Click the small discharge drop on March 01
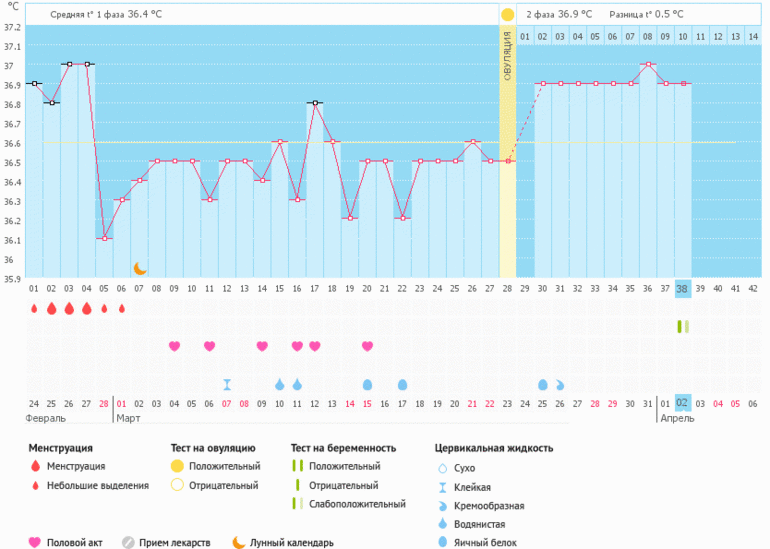The image size is (770, 549). [122, 309]
